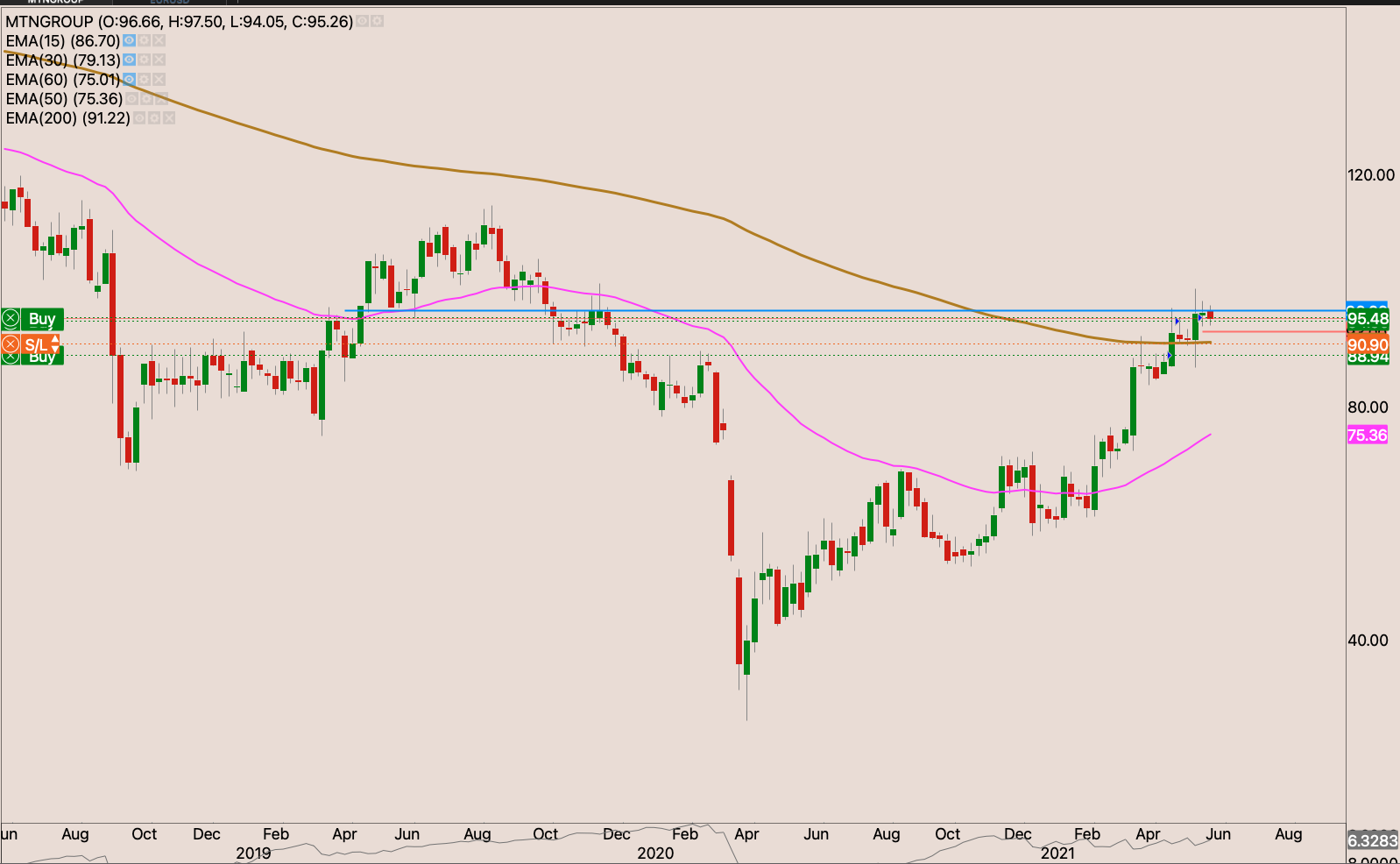Open settings gear for EMA(60)
Viewport: 1400px width, 864px height.
pyautogui.click(x=144, y=79)
